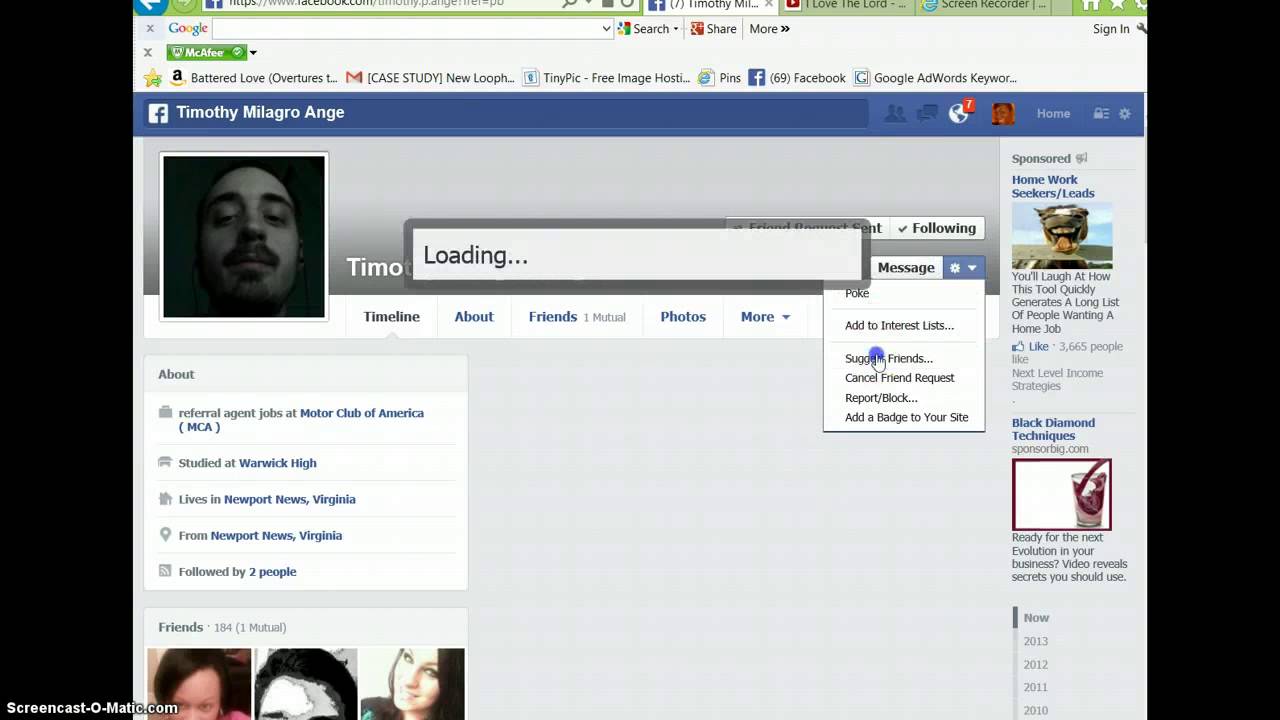Viewport: 1280px width, 720px height.
Task: Choose Report/Block option
Action: [x=881, y=398]
